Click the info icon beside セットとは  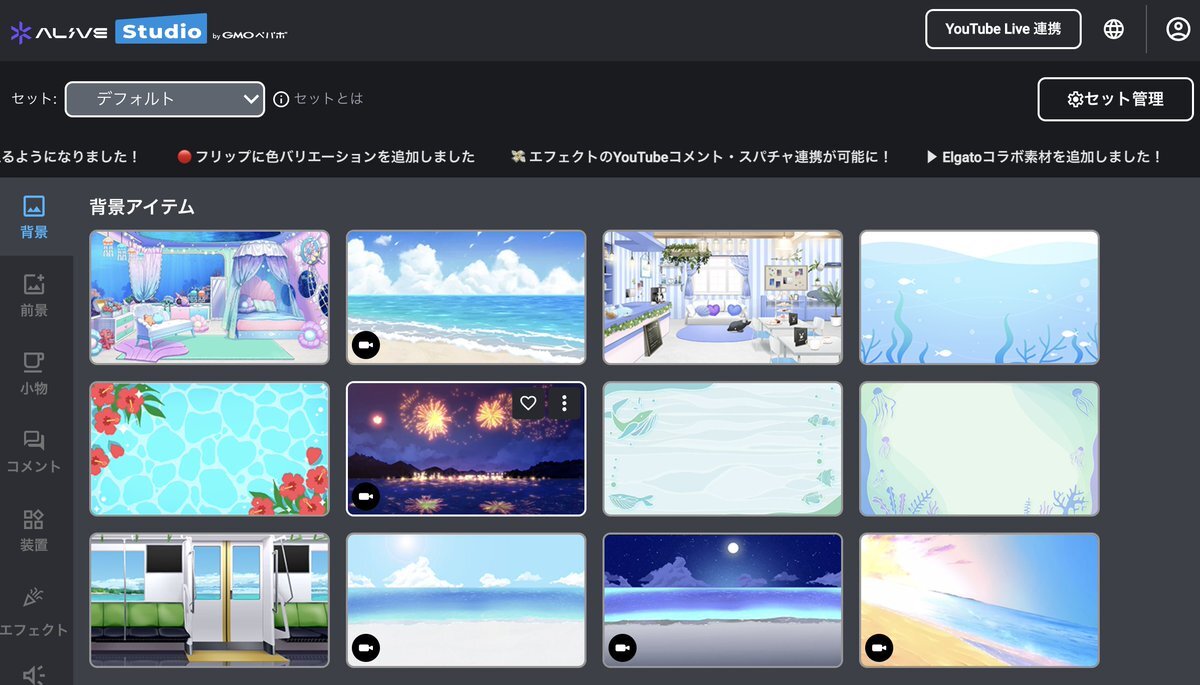click(281, 99)
